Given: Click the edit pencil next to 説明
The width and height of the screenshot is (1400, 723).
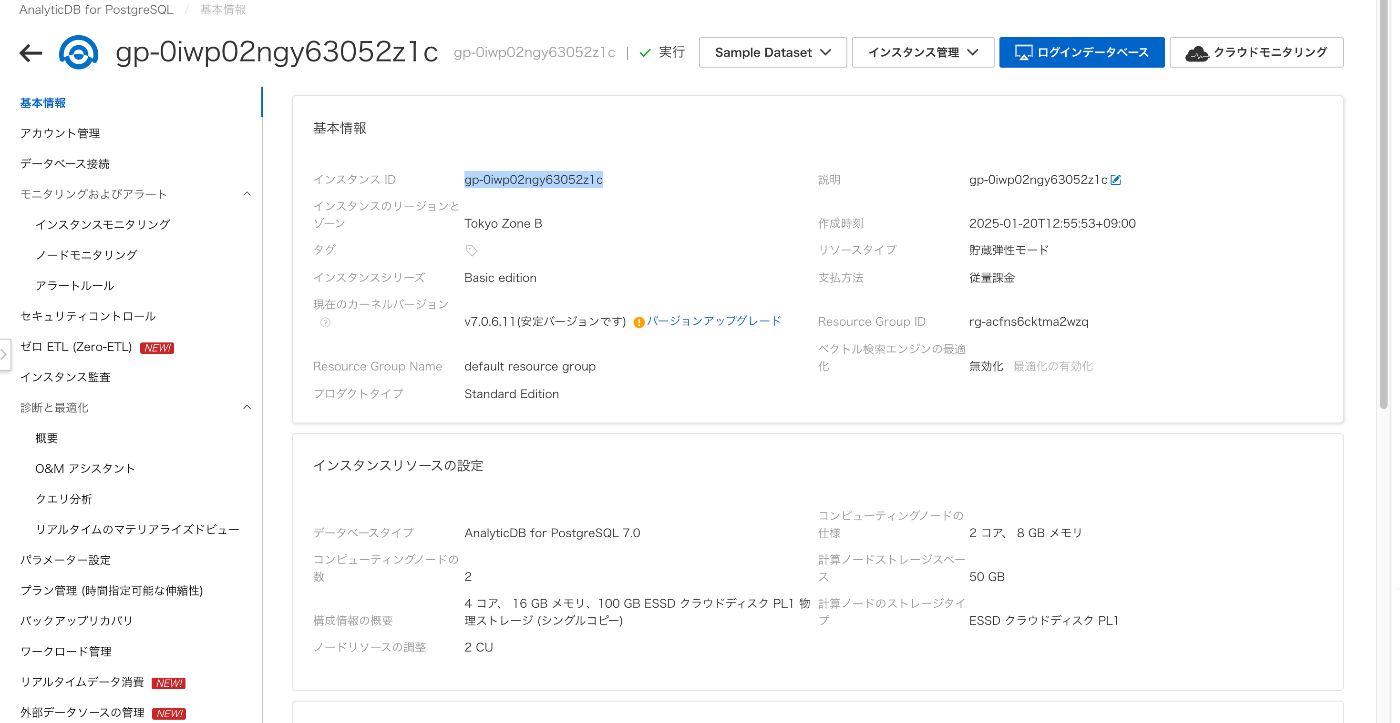Looking at the screenshot, I should coord(1116,180).
